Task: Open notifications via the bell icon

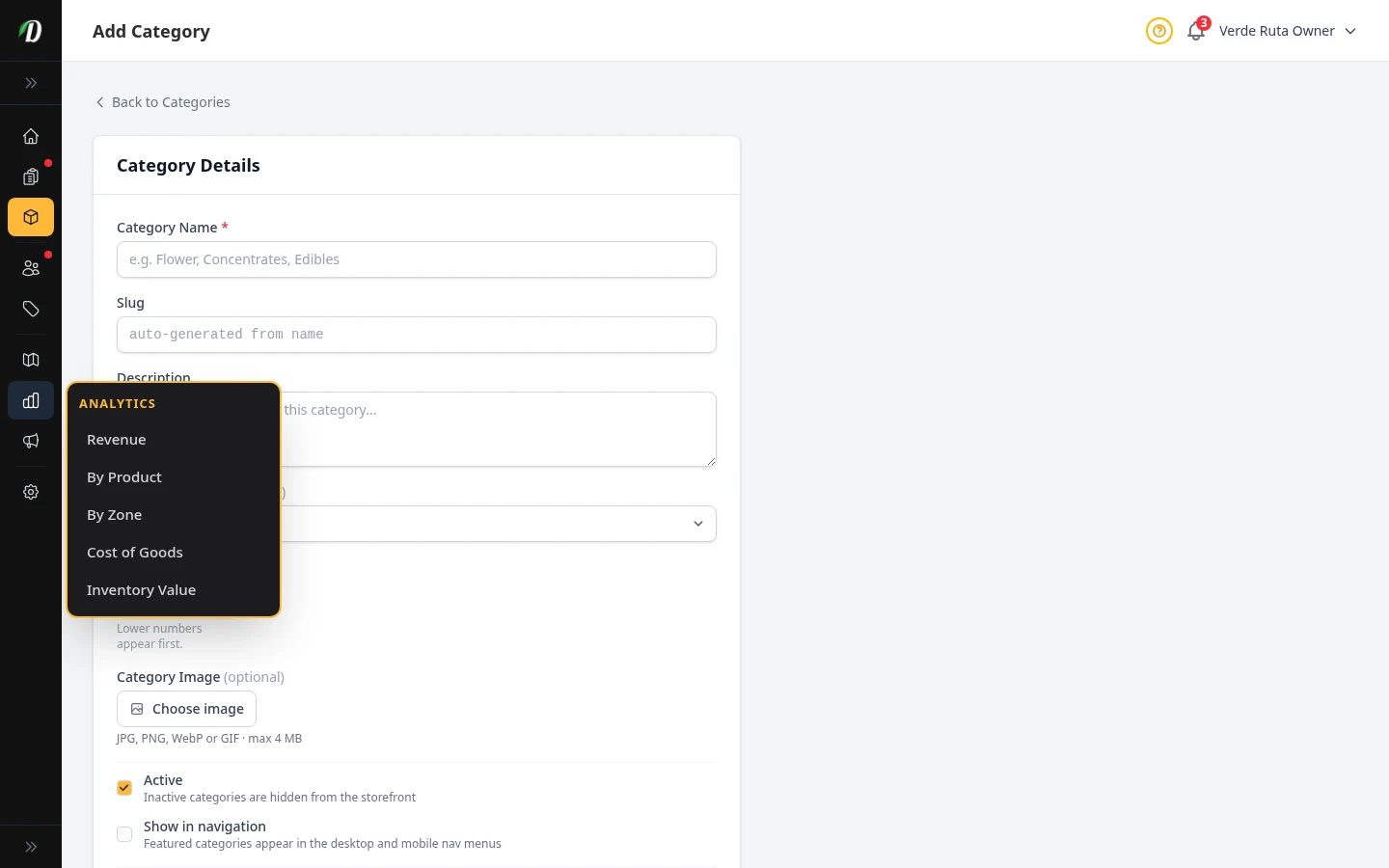Action: [x=1195, y=31]
